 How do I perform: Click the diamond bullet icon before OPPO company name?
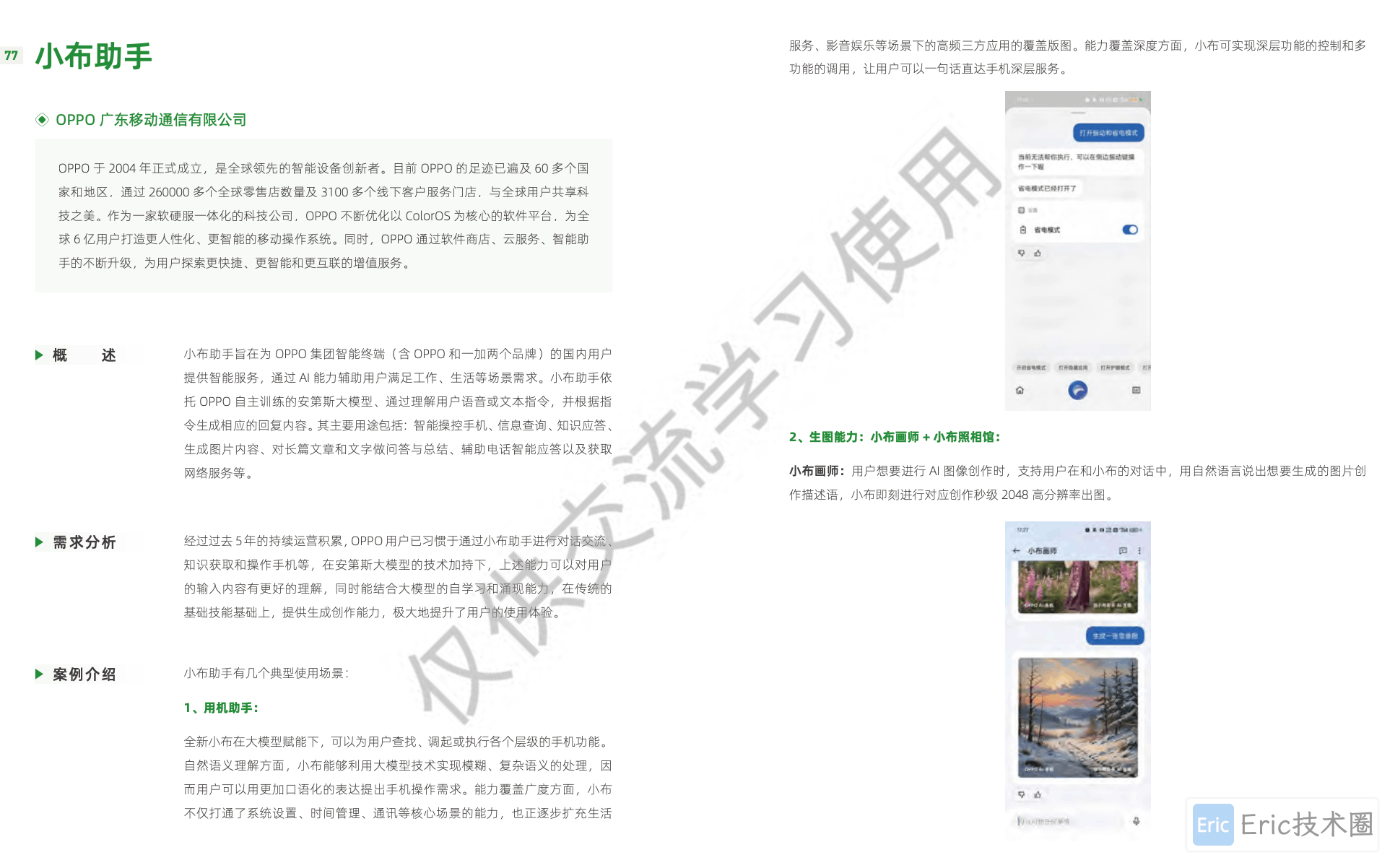(x=42, y=120)
